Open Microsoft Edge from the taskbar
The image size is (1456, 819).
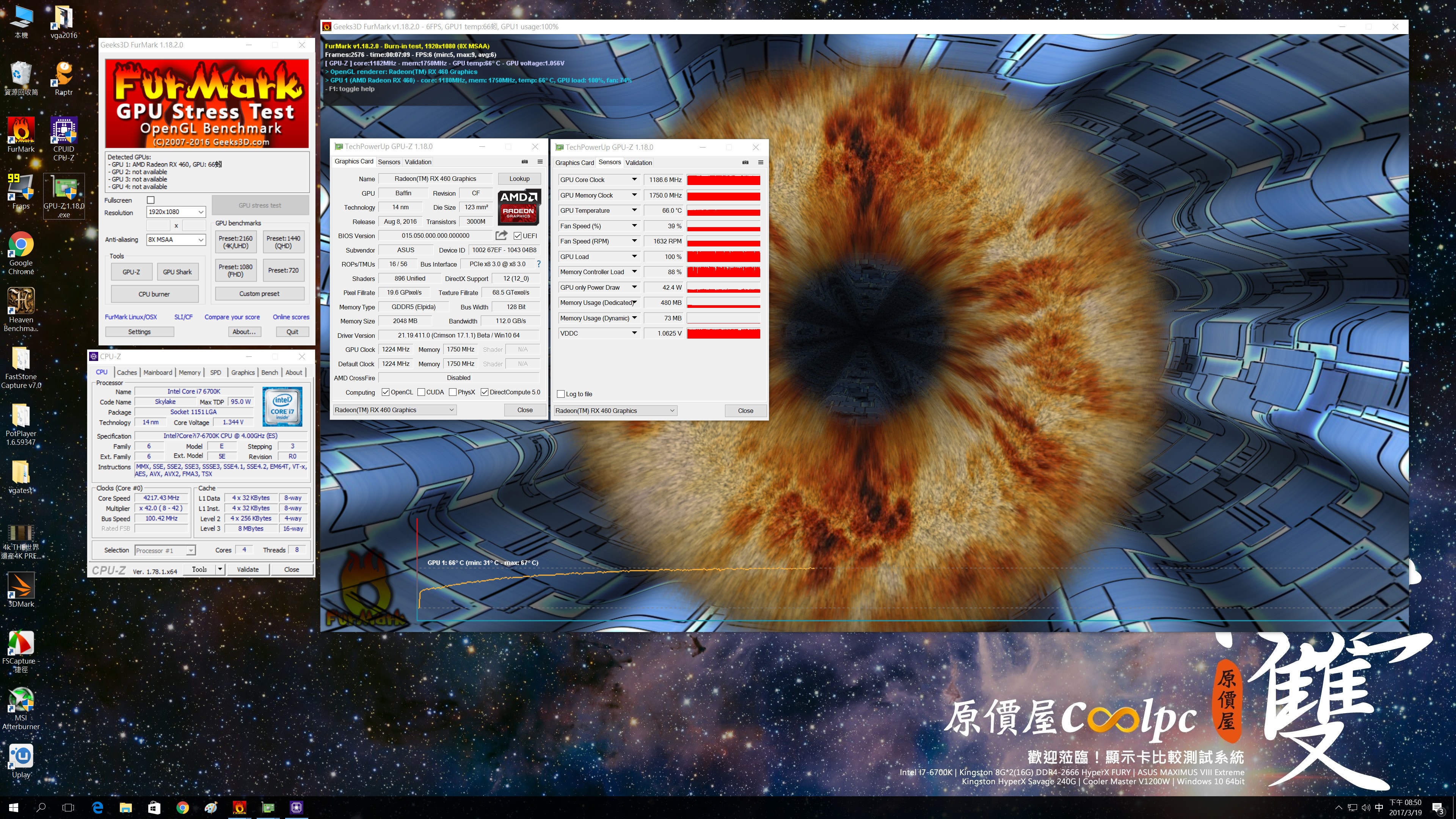[97, 807]
